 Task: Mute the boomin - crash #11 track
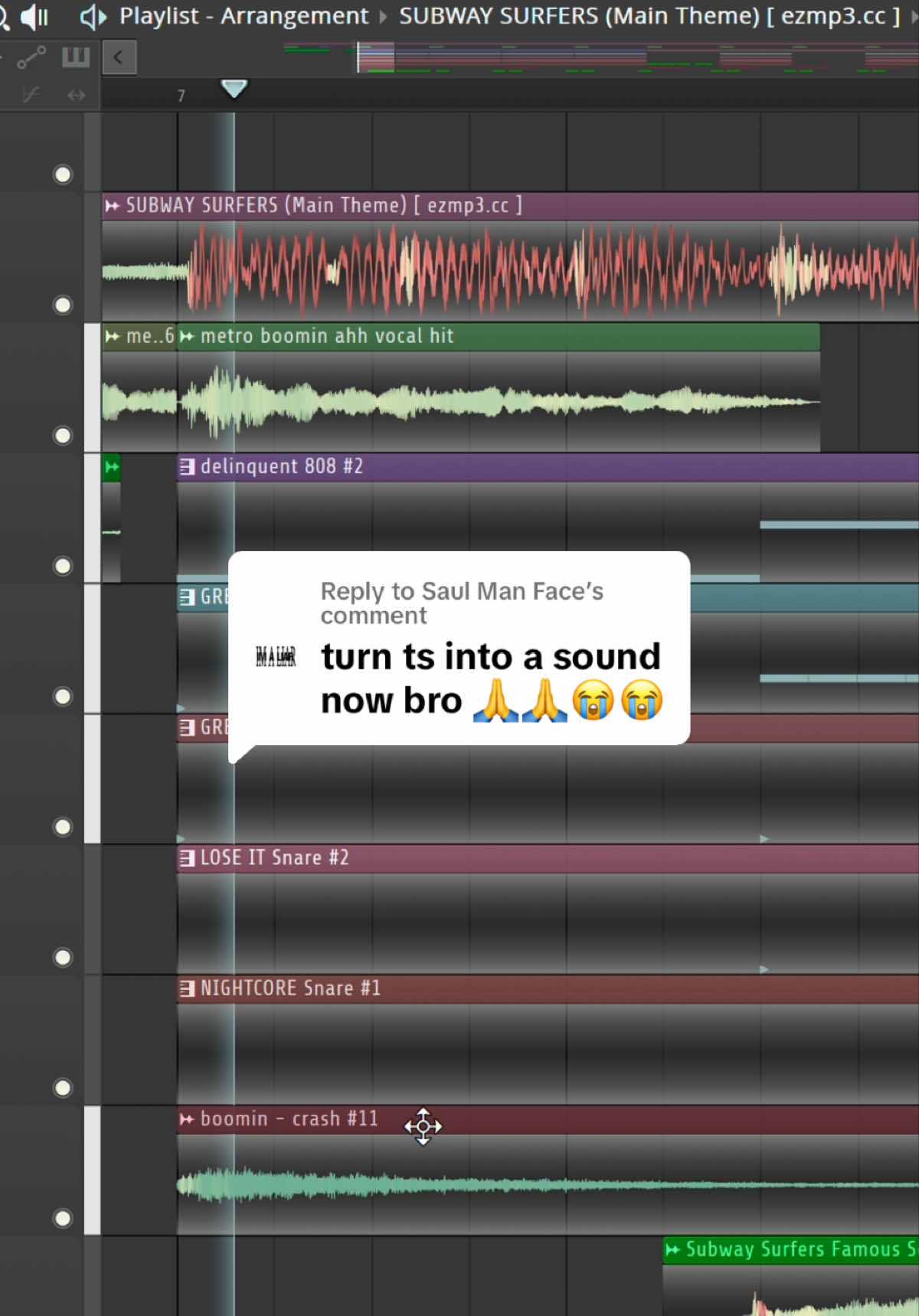point(63,1218)
